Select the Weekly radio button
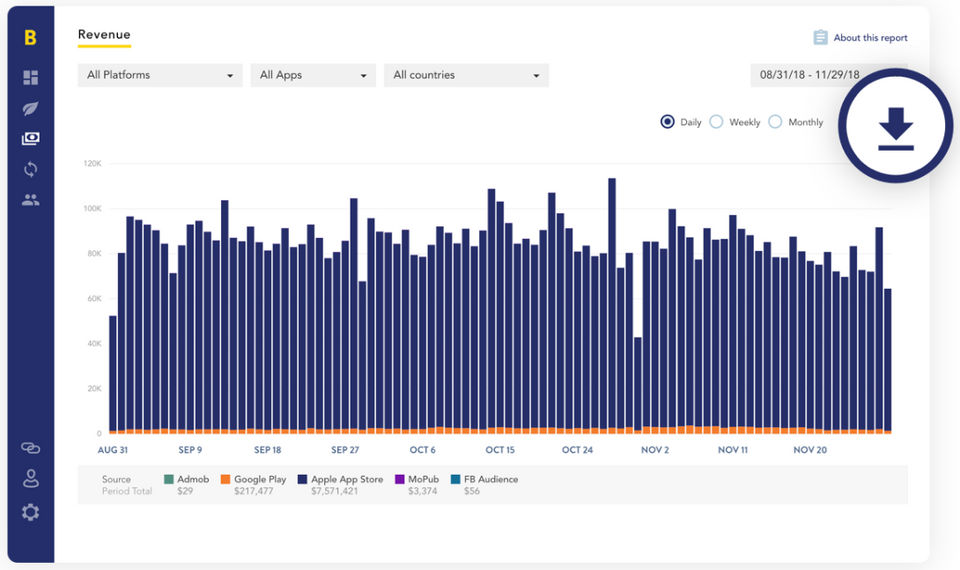The height and width of the screenshot is (570, 960). click(x=716, y=122)
